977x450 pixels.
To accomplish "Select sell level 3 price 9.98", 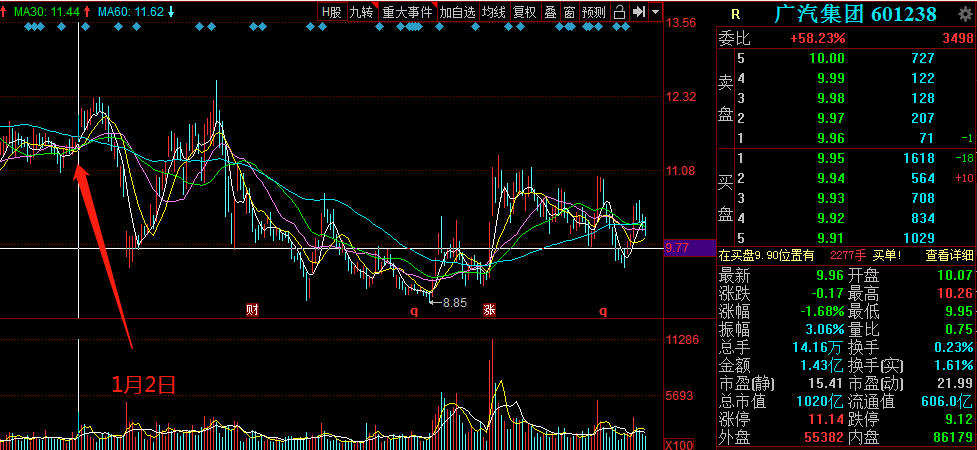I will [832, 98].
